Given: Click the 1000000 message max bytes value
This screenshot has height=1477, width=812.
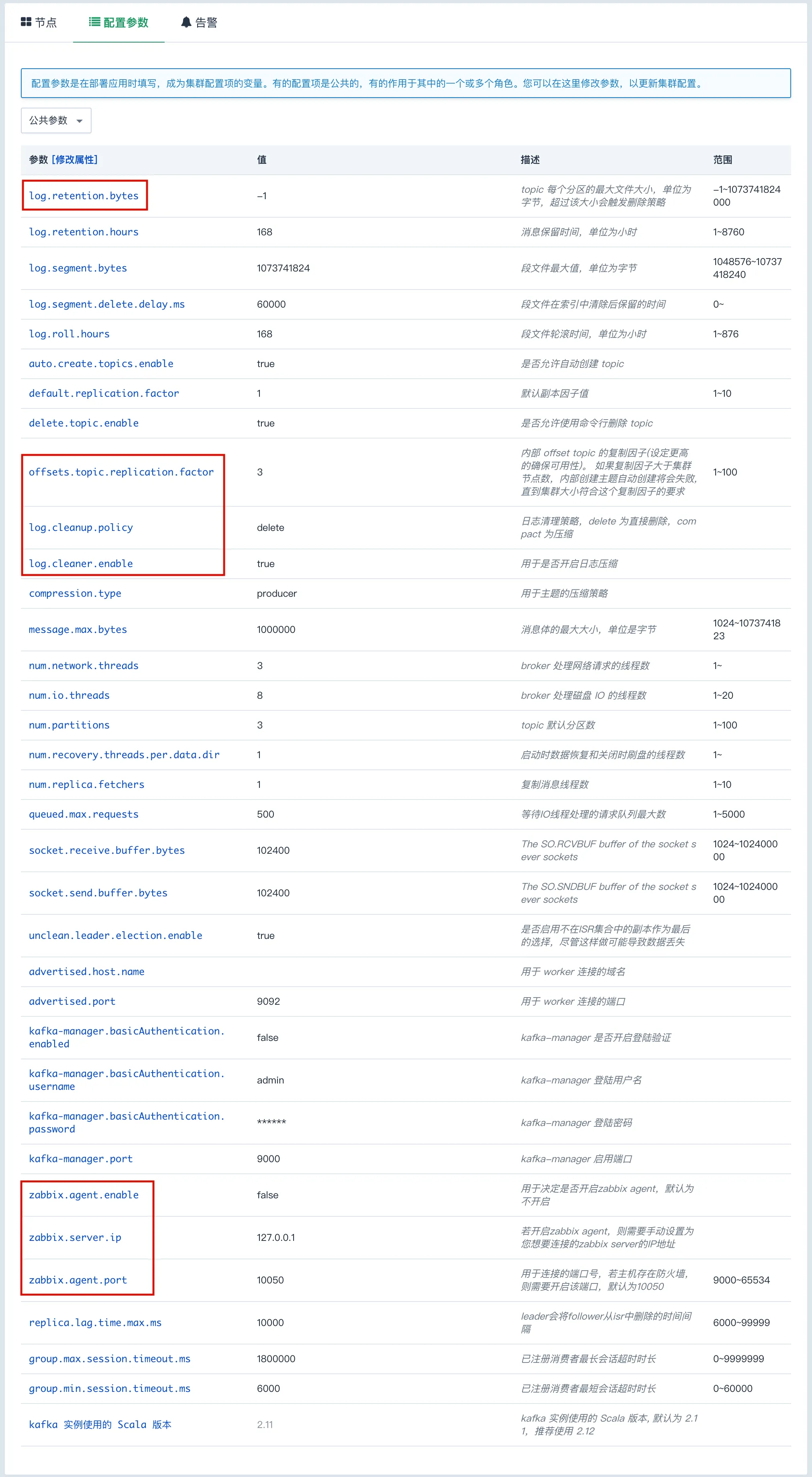Looking at the screenshot, I should pyautogui.click(x=276, y=630).
